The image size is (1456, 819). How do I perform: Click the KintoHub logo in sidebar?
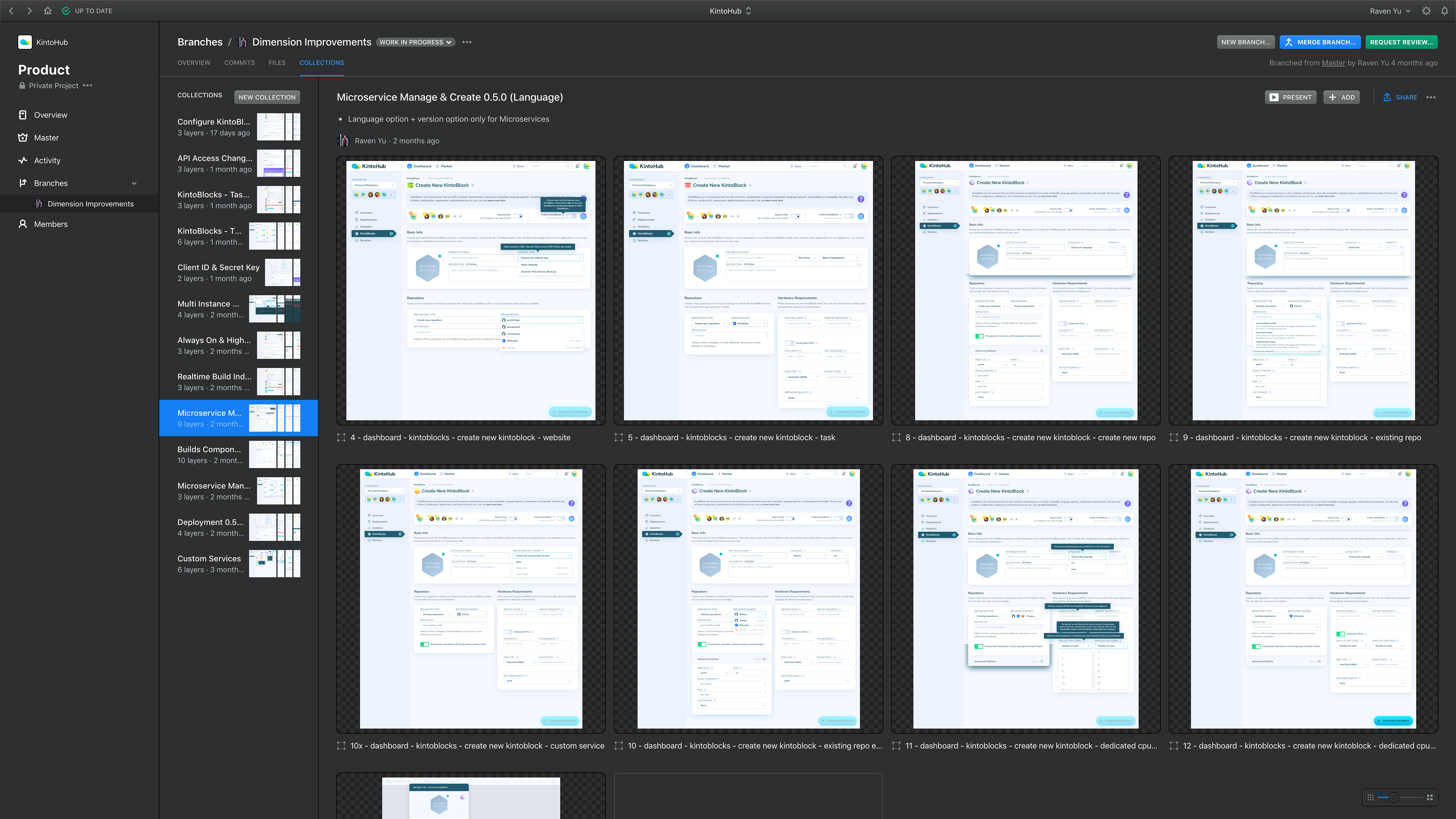point(25,42)
